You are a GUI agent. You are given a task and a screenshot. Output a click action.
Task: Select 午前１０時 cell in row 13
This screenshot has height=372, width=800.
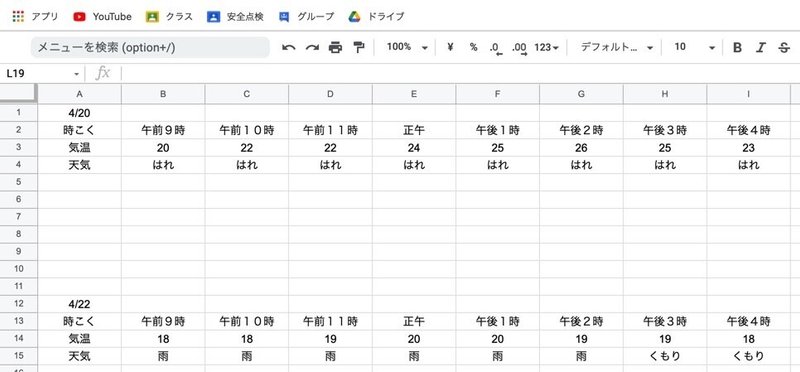pyautogui.click(x=247, y=321)
